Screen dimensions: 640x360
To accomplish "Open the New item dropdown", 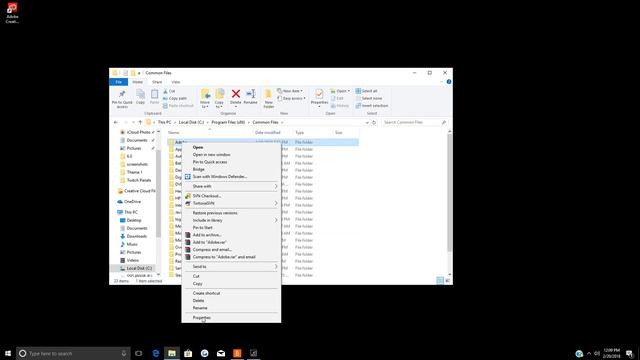I will click(x=290, y=91).
